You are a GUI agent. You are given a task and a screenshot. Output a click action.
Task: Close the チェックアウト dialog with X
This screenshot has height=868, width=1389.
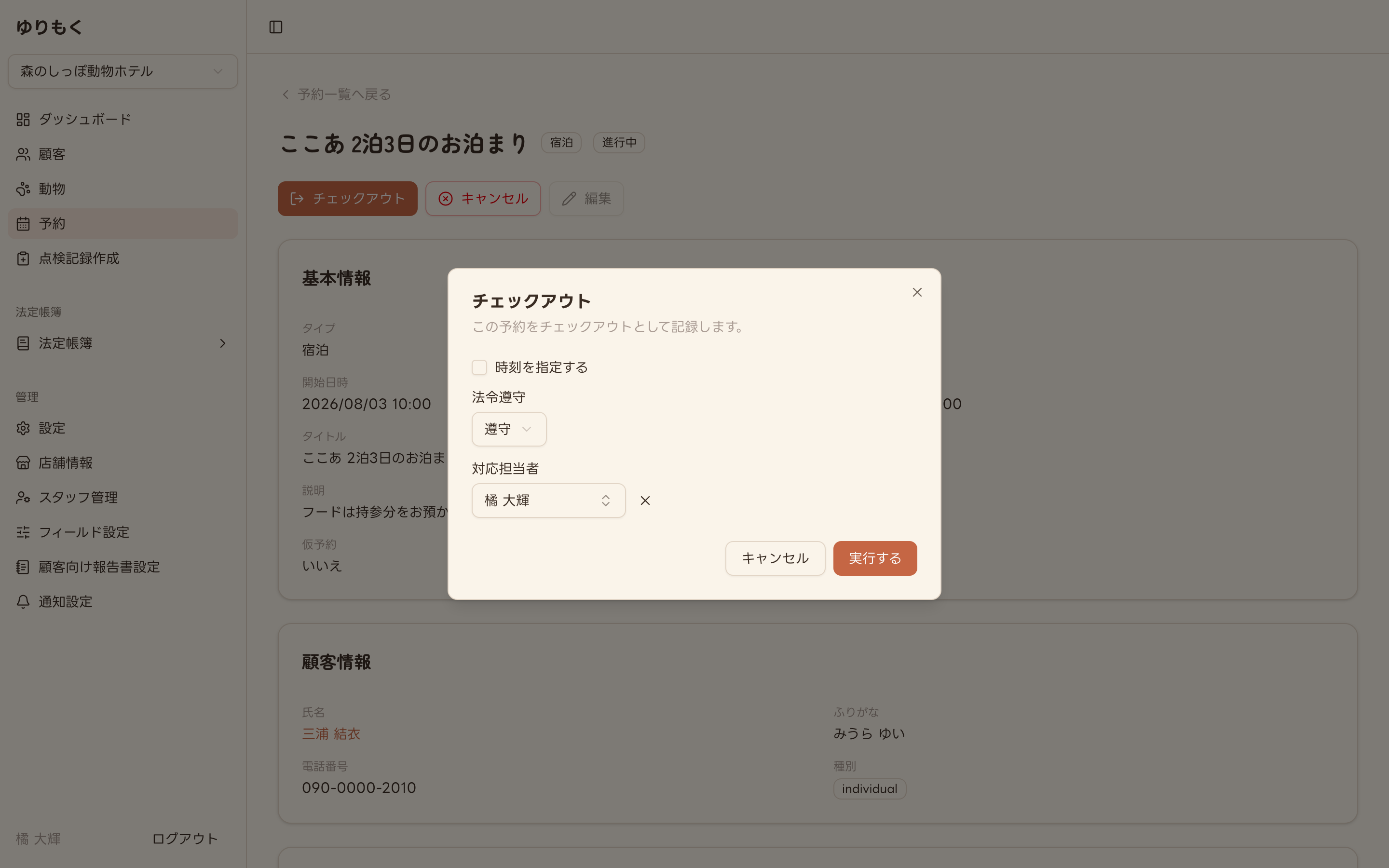coord(917,292)
